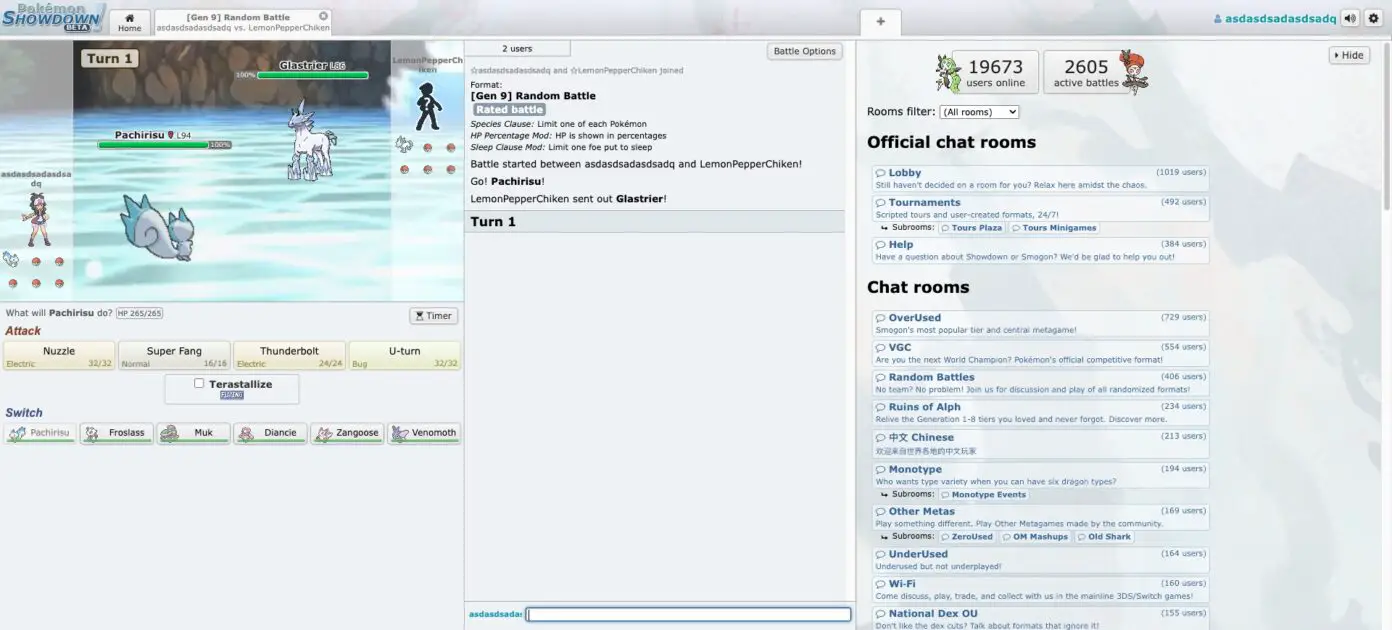This screenshot has width=1392, height=630.
Task: Collapse the rooms list with Hide
Action: (1348, 55)
